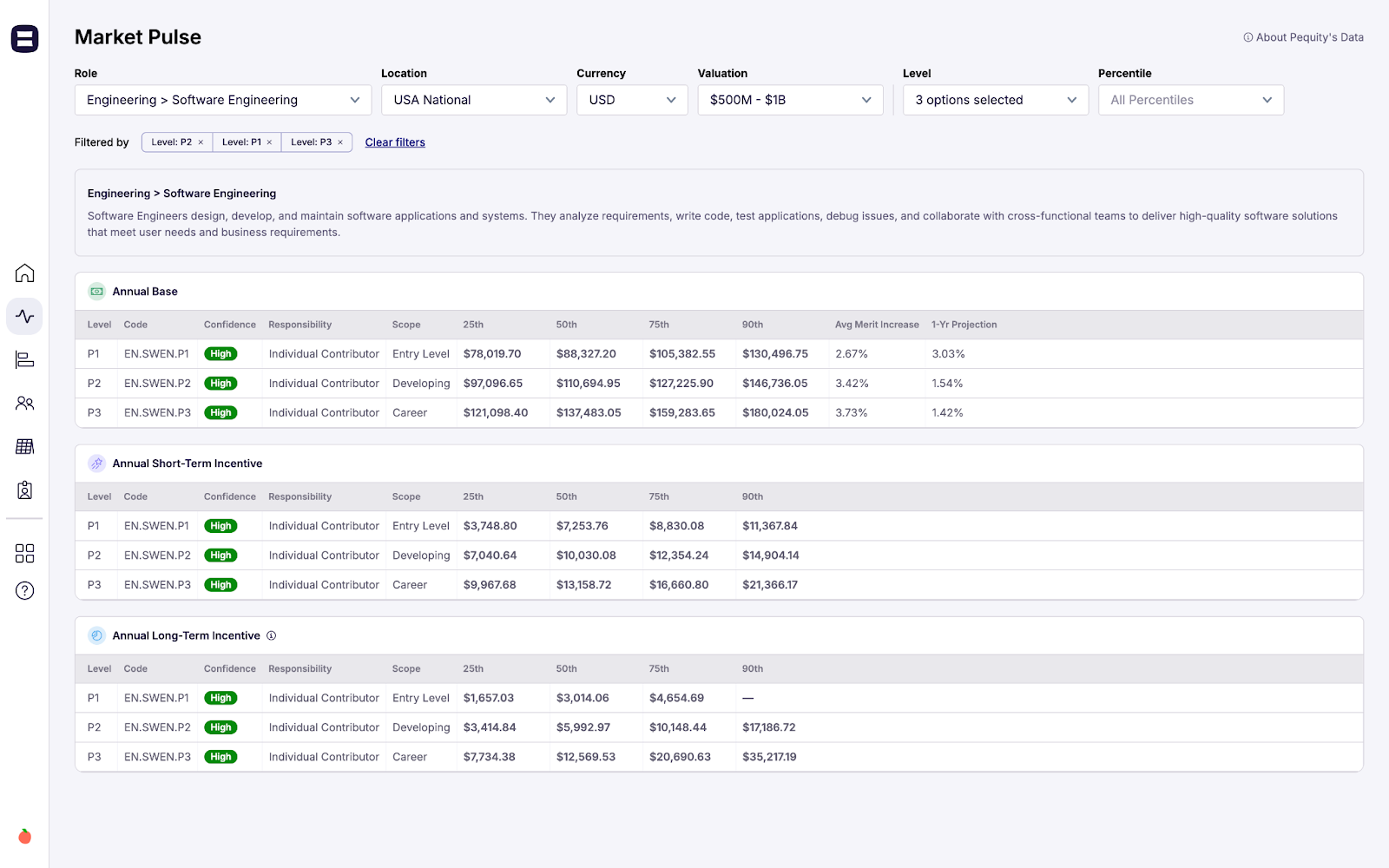1389x868 pixels.
Task: Click the High badge in Annual Base P1 row
Action: 221,354
